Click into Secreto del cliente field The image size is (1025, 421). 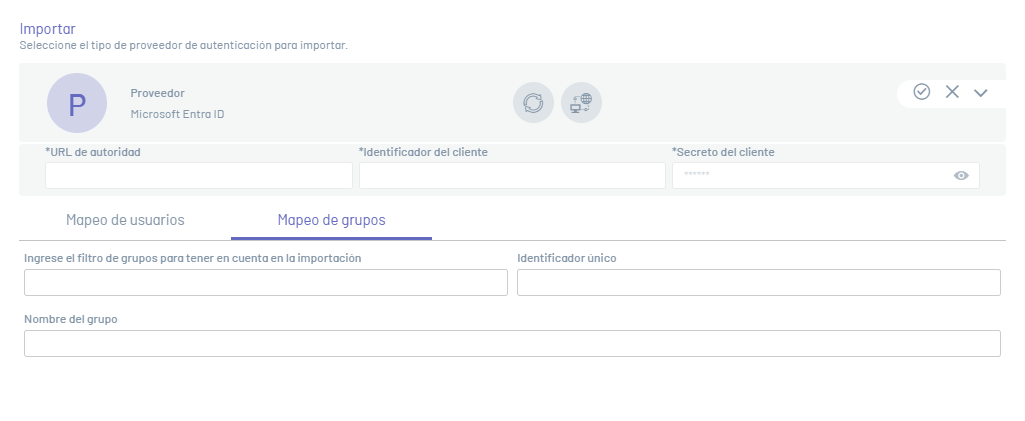(810, 175)
